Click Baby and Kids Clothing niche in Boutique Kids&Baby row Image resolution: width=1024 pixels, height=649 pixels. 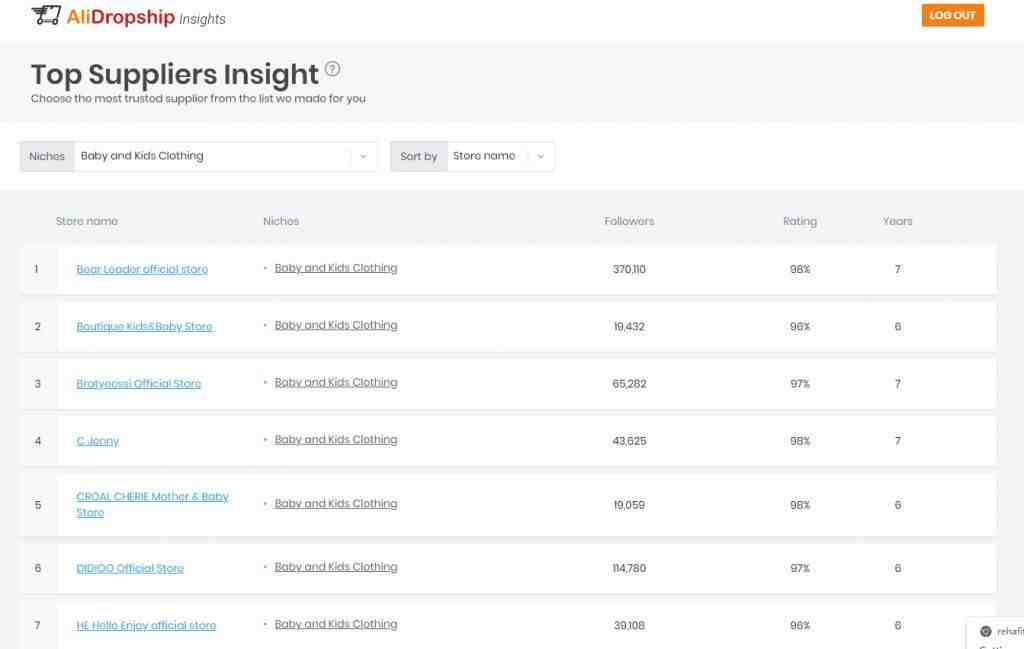point(336,325)
